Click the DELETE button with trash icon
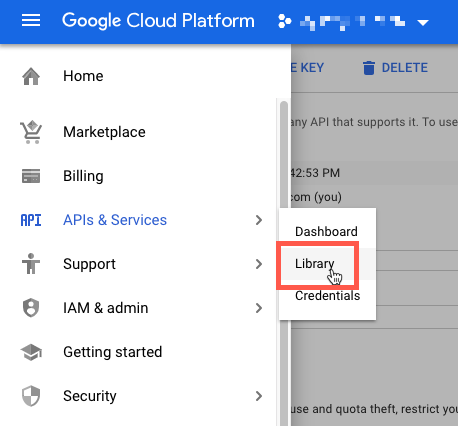This screenshot has height=426, width=458. pos(395,68)
